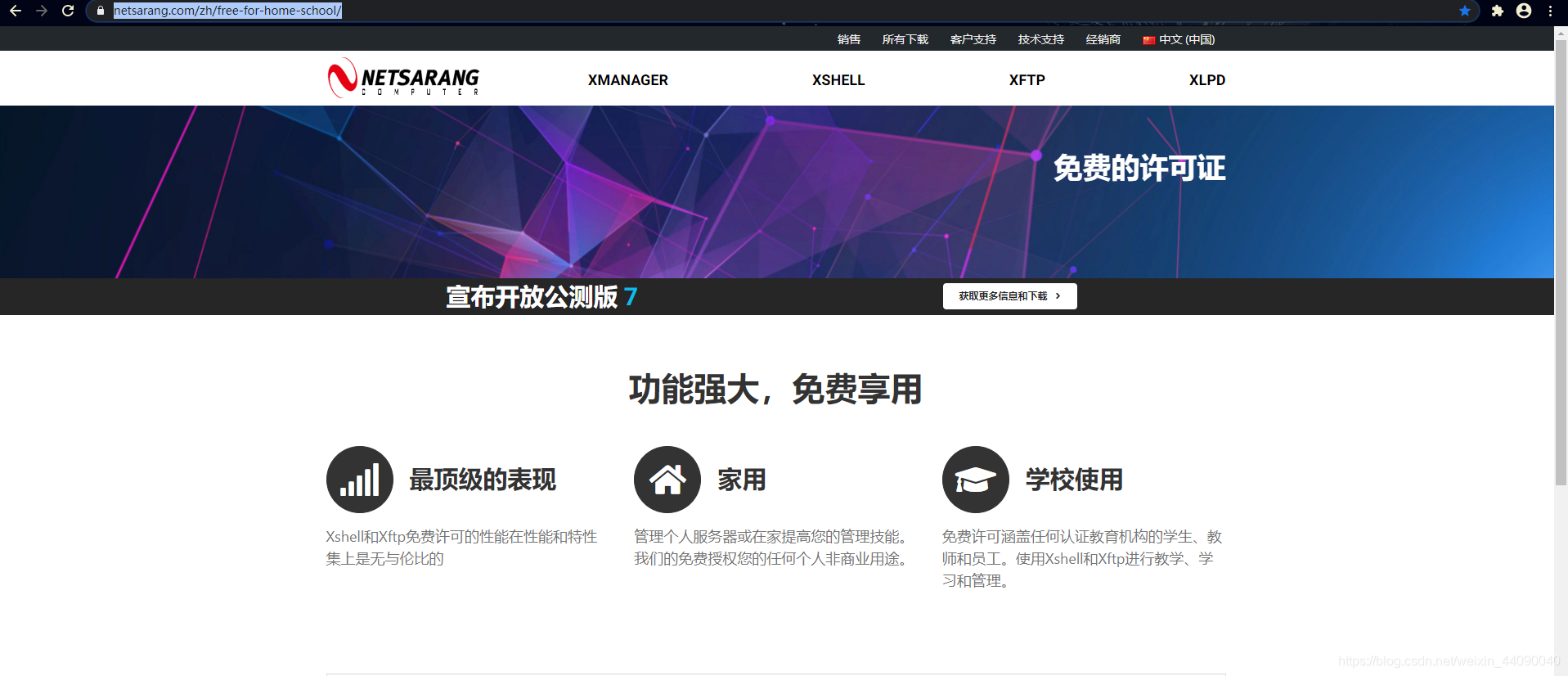Open the 经销商 top menu link
The image size is (1568, 676).
pos(1103,39)
